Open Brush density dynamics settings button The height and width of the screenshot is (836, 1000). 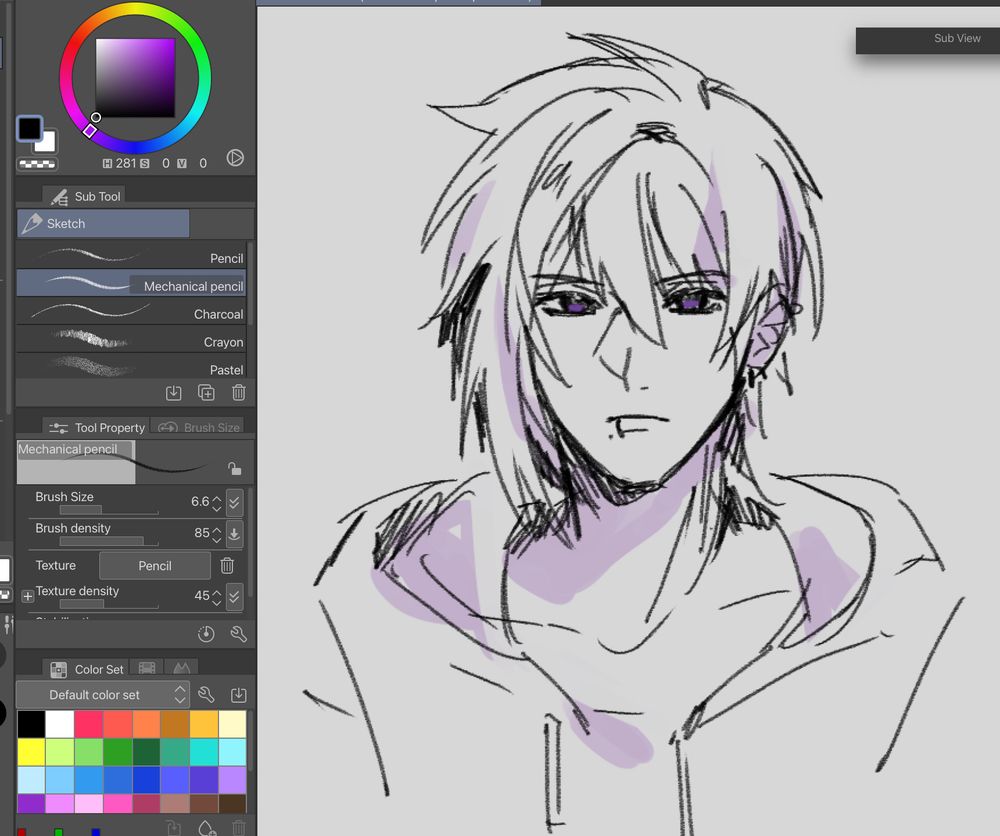tap(234, 534)
